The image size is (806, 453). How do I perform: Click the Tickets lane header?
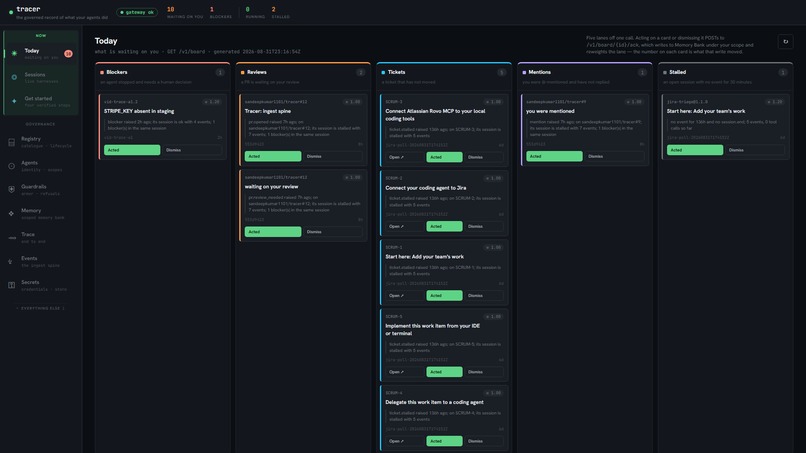click(x=444, y=76)
